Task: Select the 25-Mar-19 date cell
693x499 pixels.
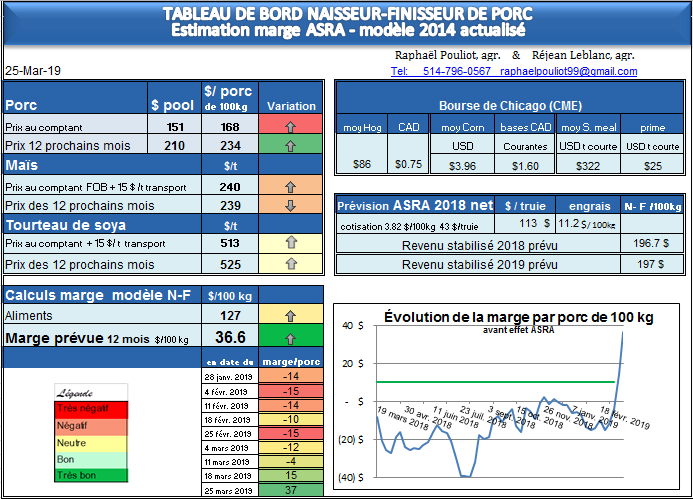Action: (31, 72)
